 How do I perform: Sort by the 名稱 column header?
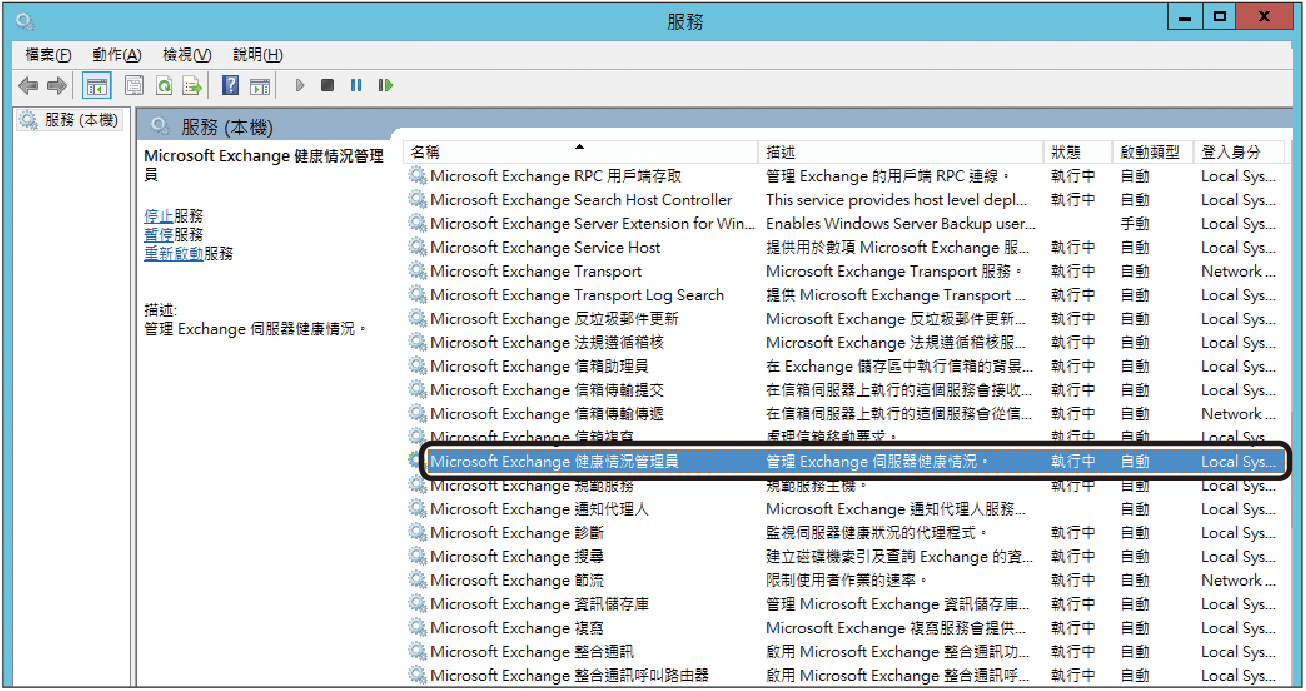[x=580, y=152]
